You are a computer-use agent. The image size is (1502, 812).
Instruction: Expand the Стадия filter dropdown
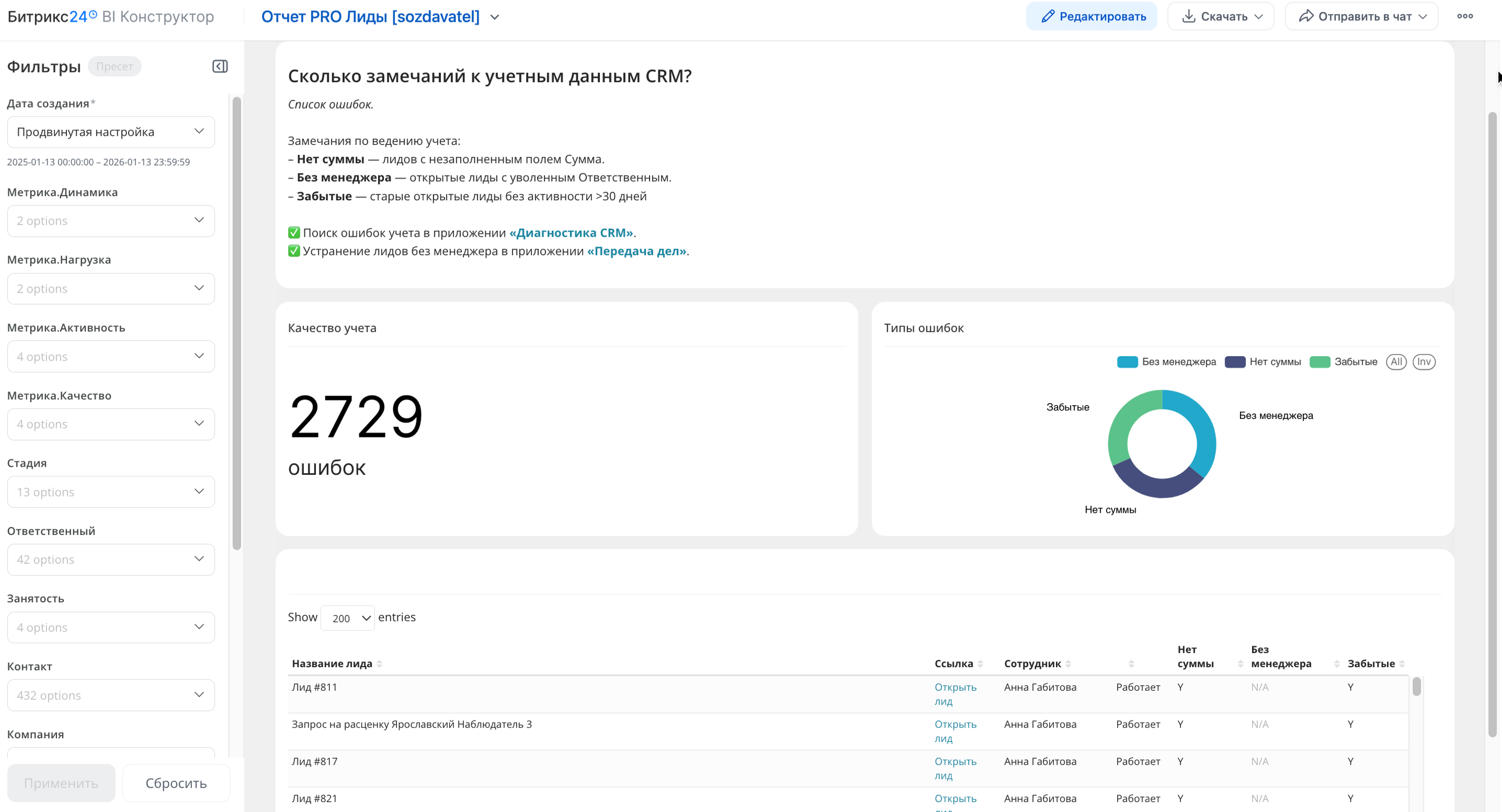(x=111, y=492)
